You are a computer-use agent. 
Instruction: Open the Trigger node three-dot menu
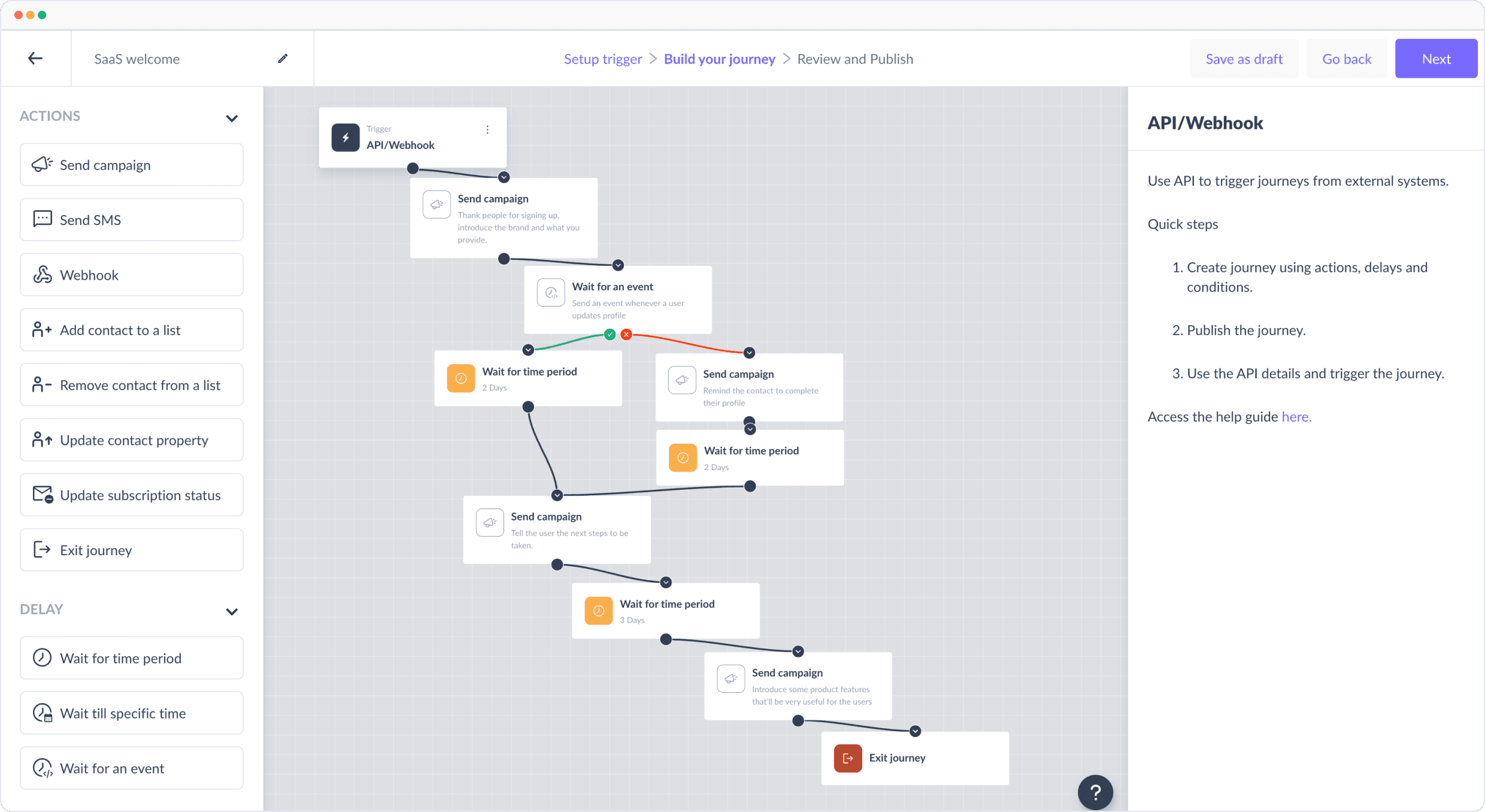tap(487, 130)
